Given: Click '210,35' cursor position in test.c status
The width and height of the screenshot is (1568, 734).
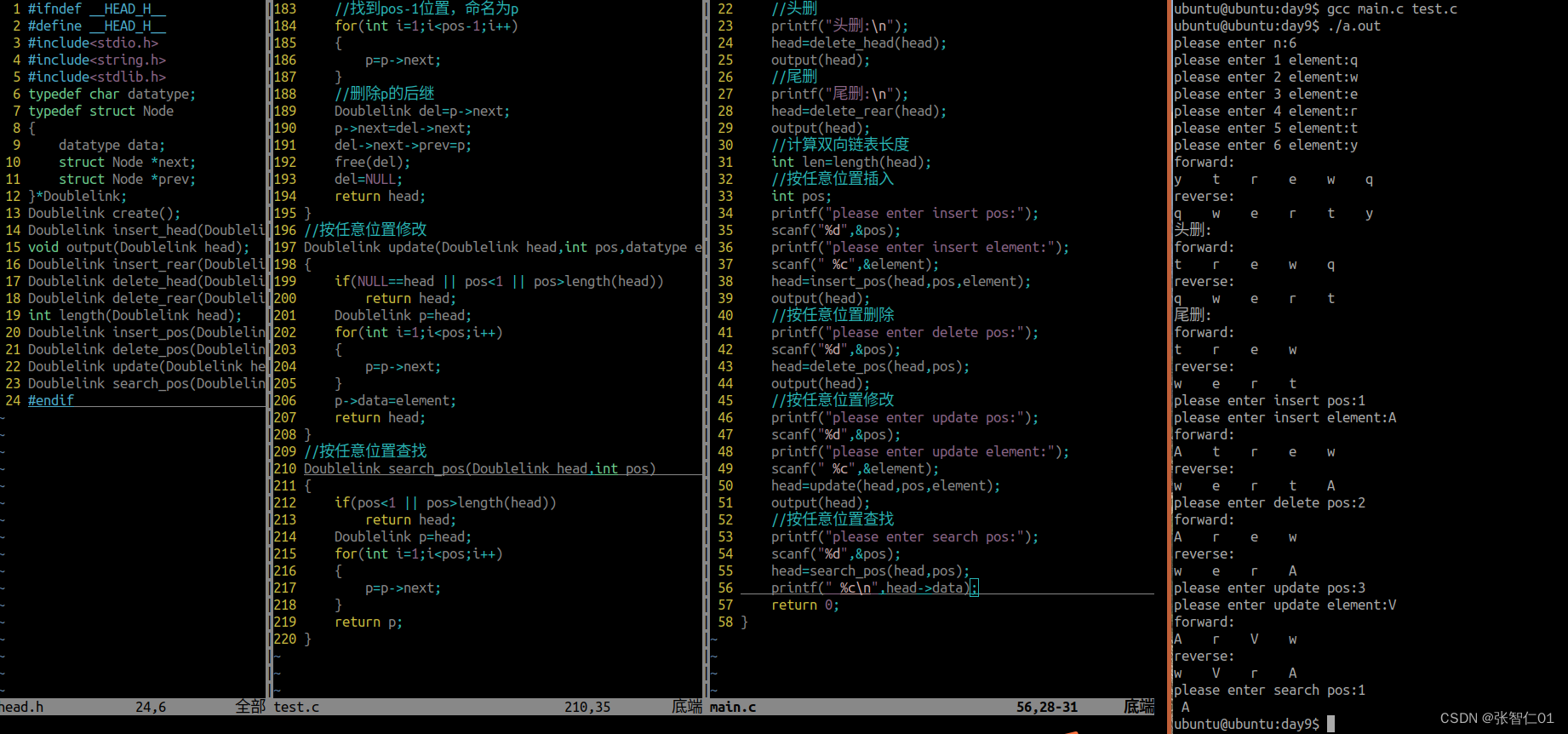Looking at the screenshot, I should [587, 707].
